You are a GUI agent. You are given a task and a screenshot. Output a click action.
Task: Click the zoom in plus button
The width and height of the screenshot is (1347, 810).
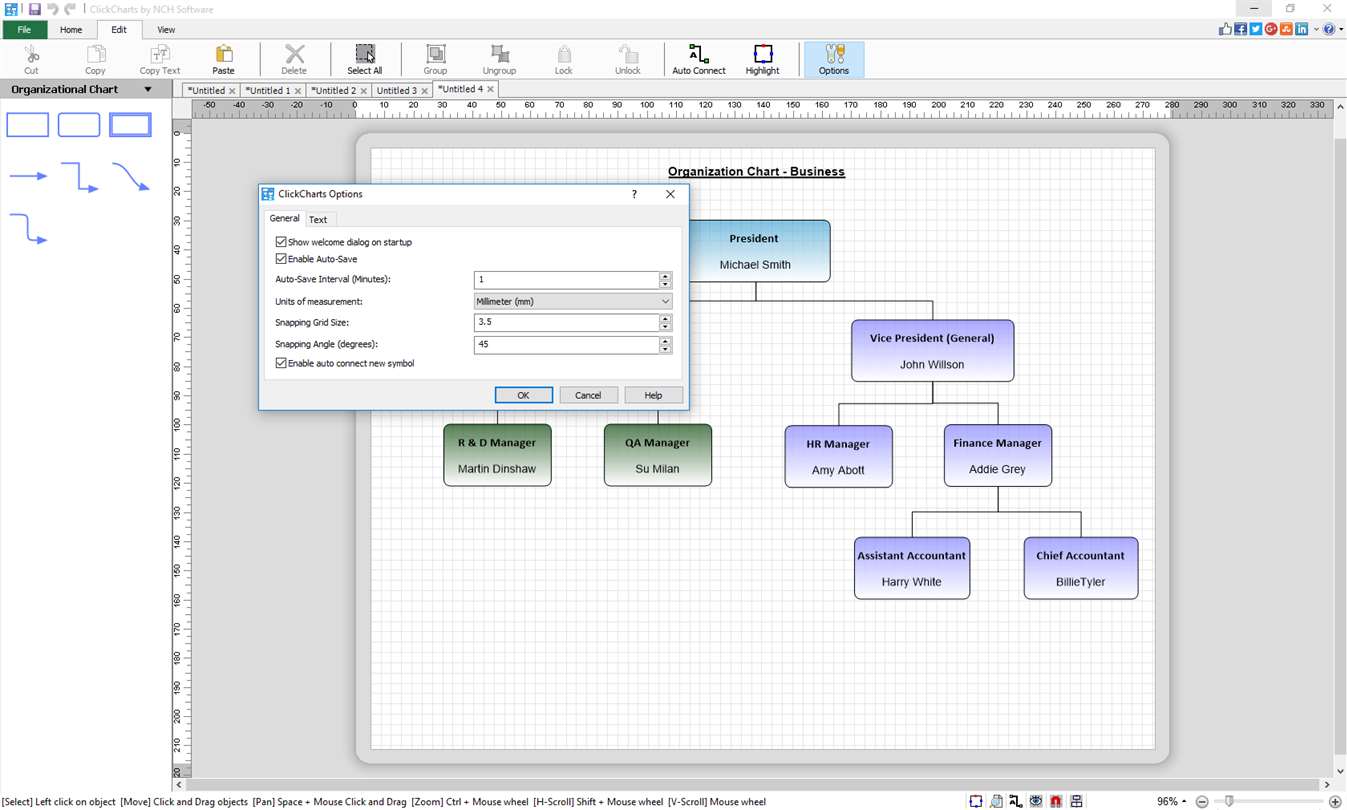[1335, 801]
